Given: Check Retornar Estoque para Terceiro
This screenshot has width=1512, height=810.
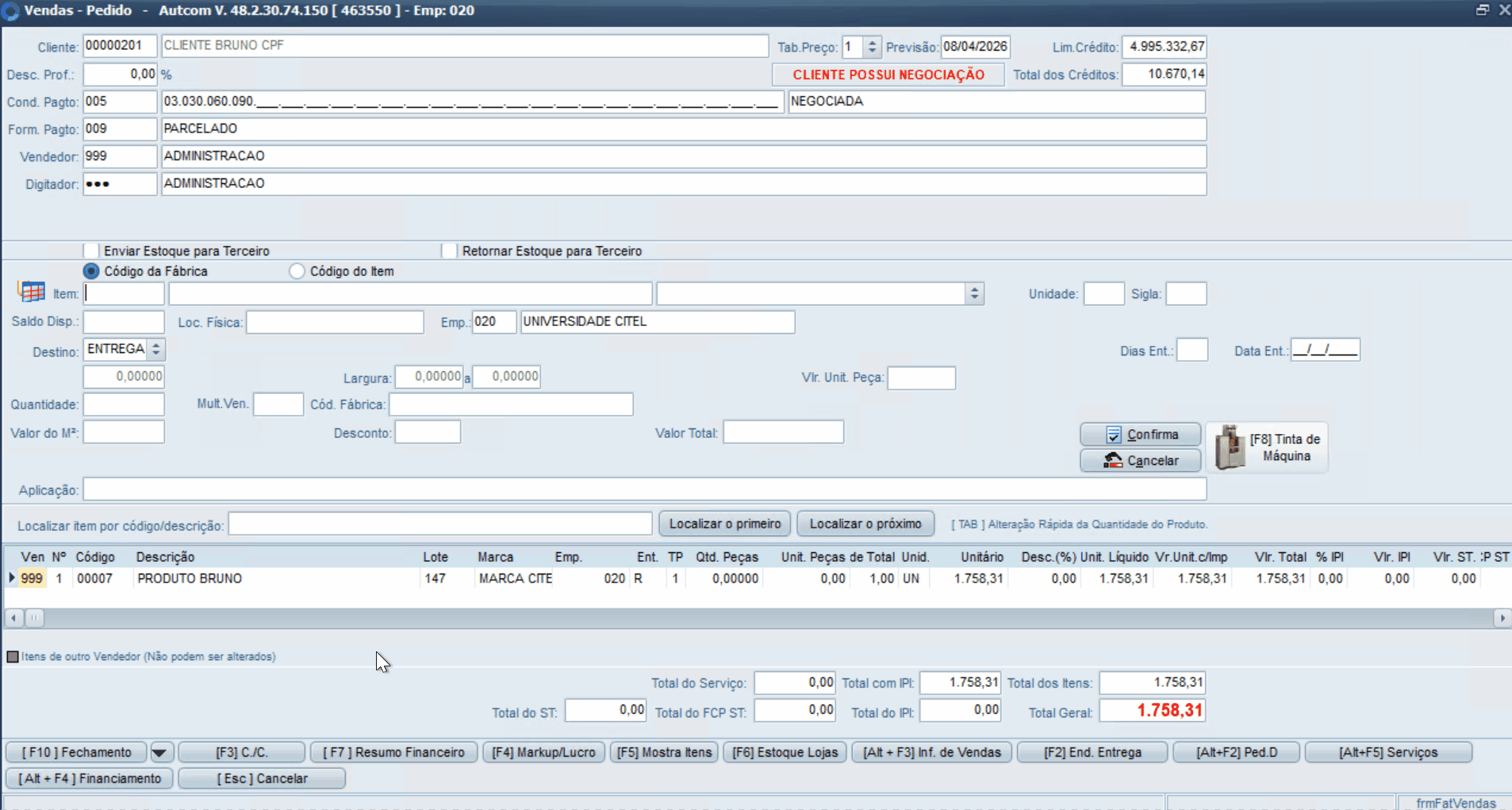Looking at the screenshot, I should (450, 251).
